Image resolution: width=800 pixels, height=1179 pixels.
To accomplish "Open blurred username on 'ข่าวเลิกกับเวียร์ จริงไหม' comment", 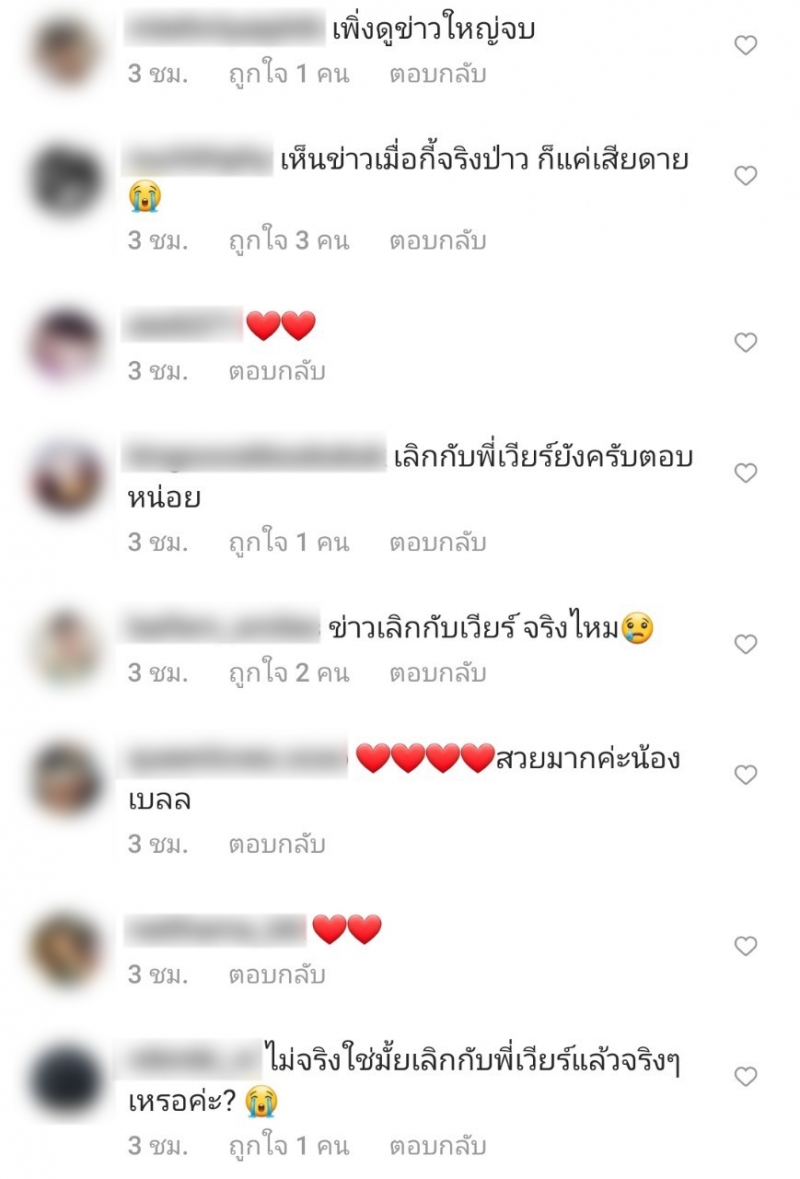I will click(223, 629).
